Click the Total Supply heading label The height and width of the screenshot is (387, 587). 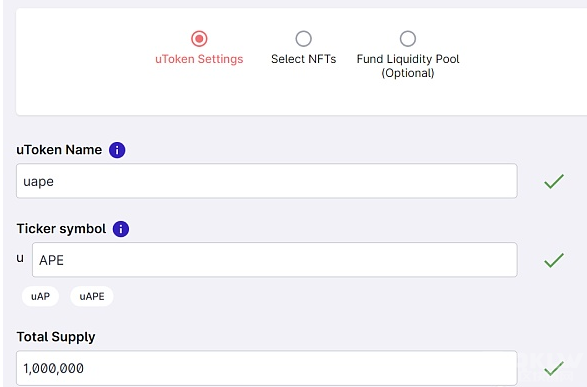(56, 337)
